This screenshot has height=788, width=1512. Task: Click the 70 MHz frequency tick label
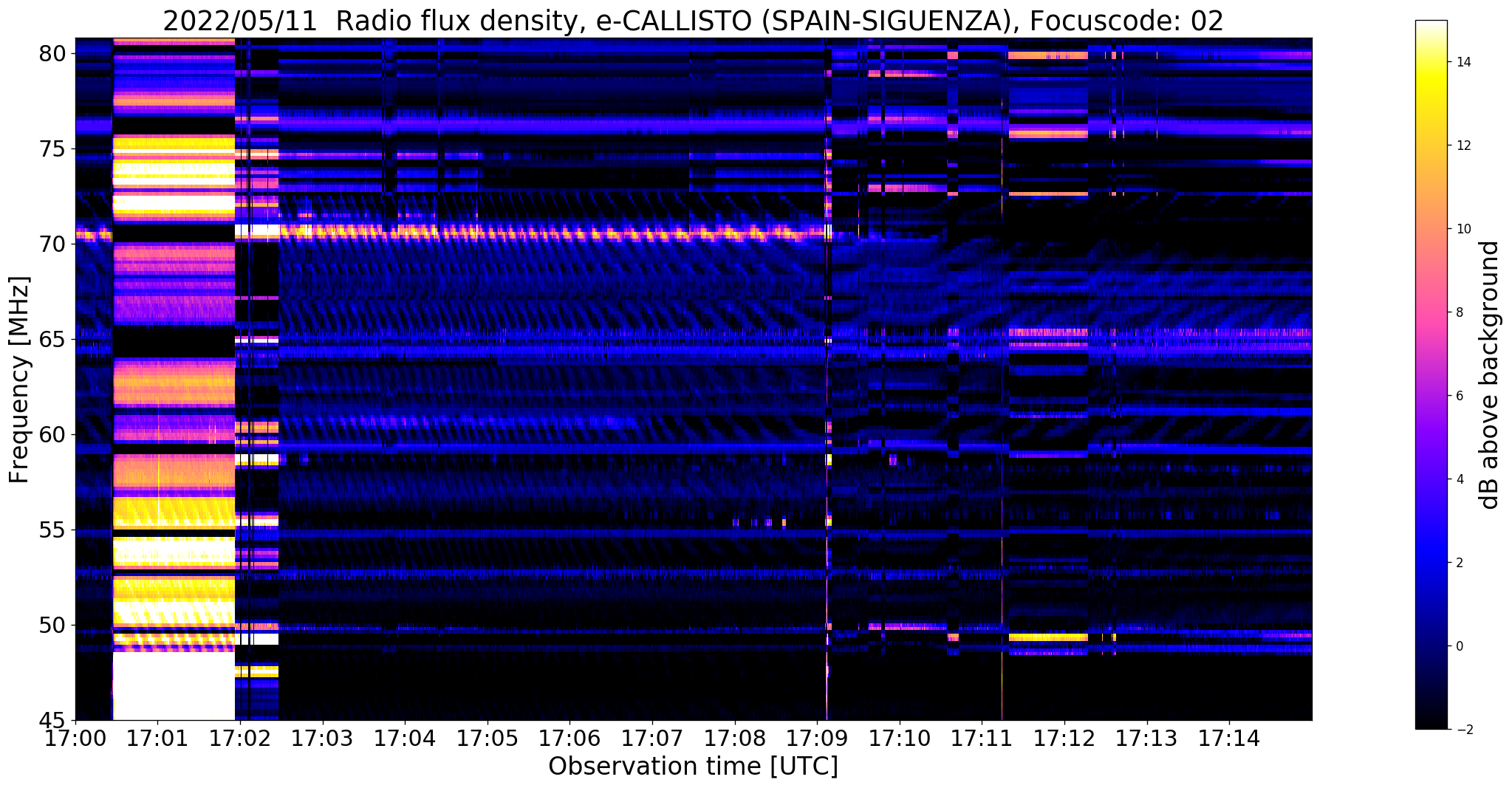[x=54, y=244]
